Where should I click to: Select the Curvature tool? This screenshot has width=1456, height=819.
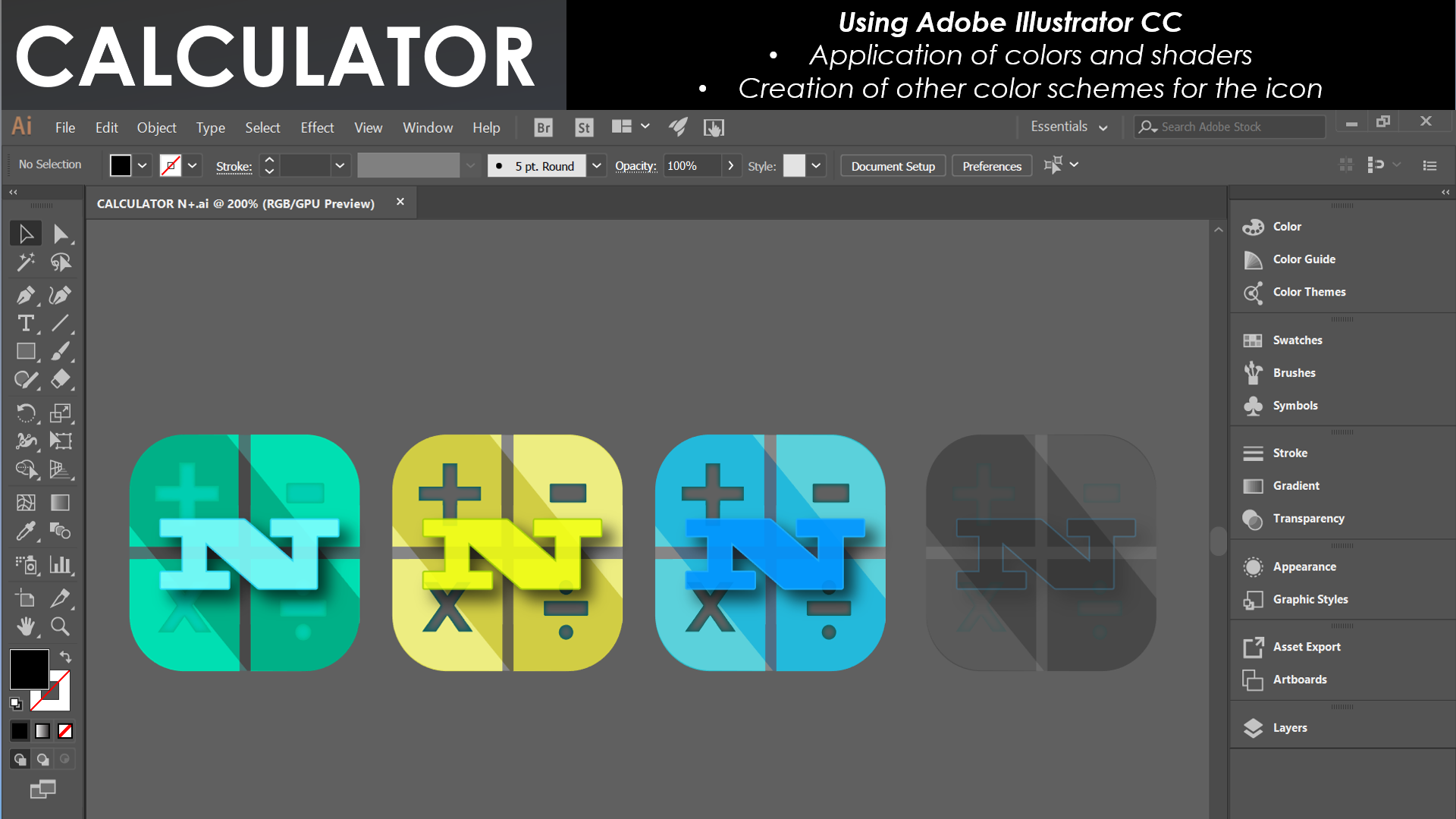pos(61,295)
